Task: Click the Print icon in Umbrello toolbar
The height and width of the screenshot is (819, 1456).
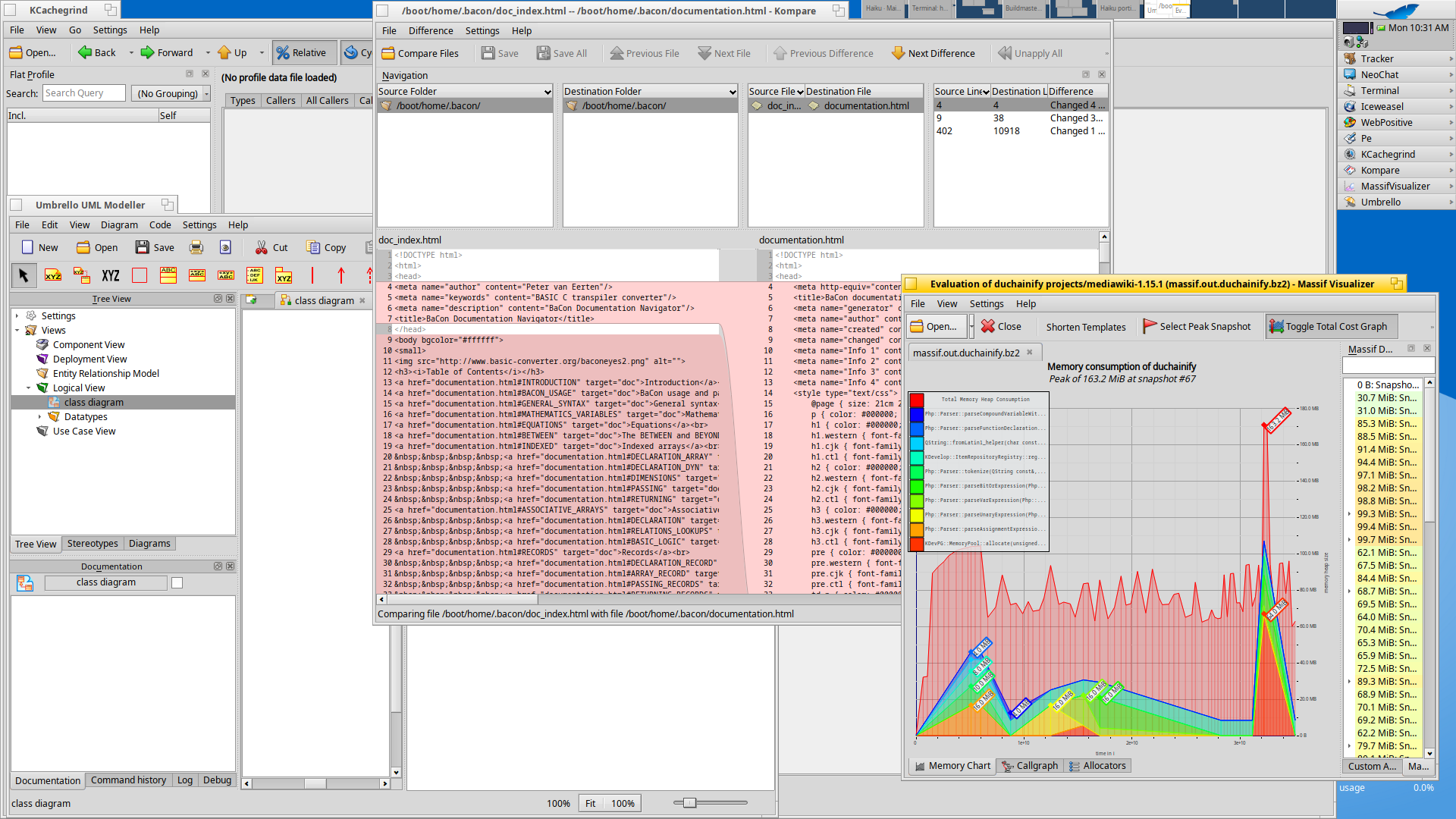Action: pos(196,247)
